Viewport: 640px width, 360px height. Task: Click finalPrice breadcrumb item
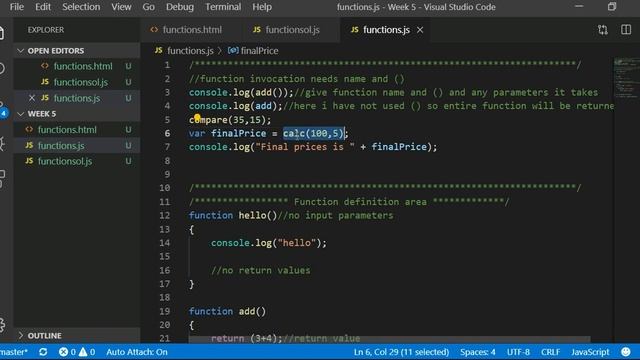point(259,51)
